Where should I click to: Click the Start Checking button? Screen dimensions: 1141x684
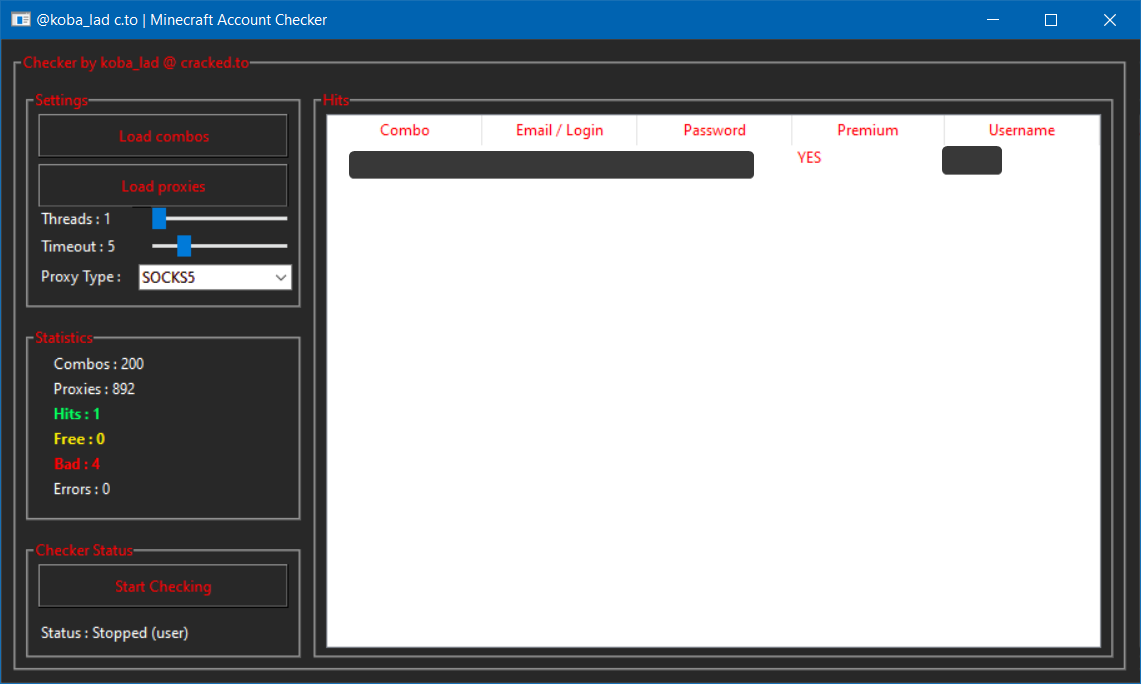(x=163, y=586)
